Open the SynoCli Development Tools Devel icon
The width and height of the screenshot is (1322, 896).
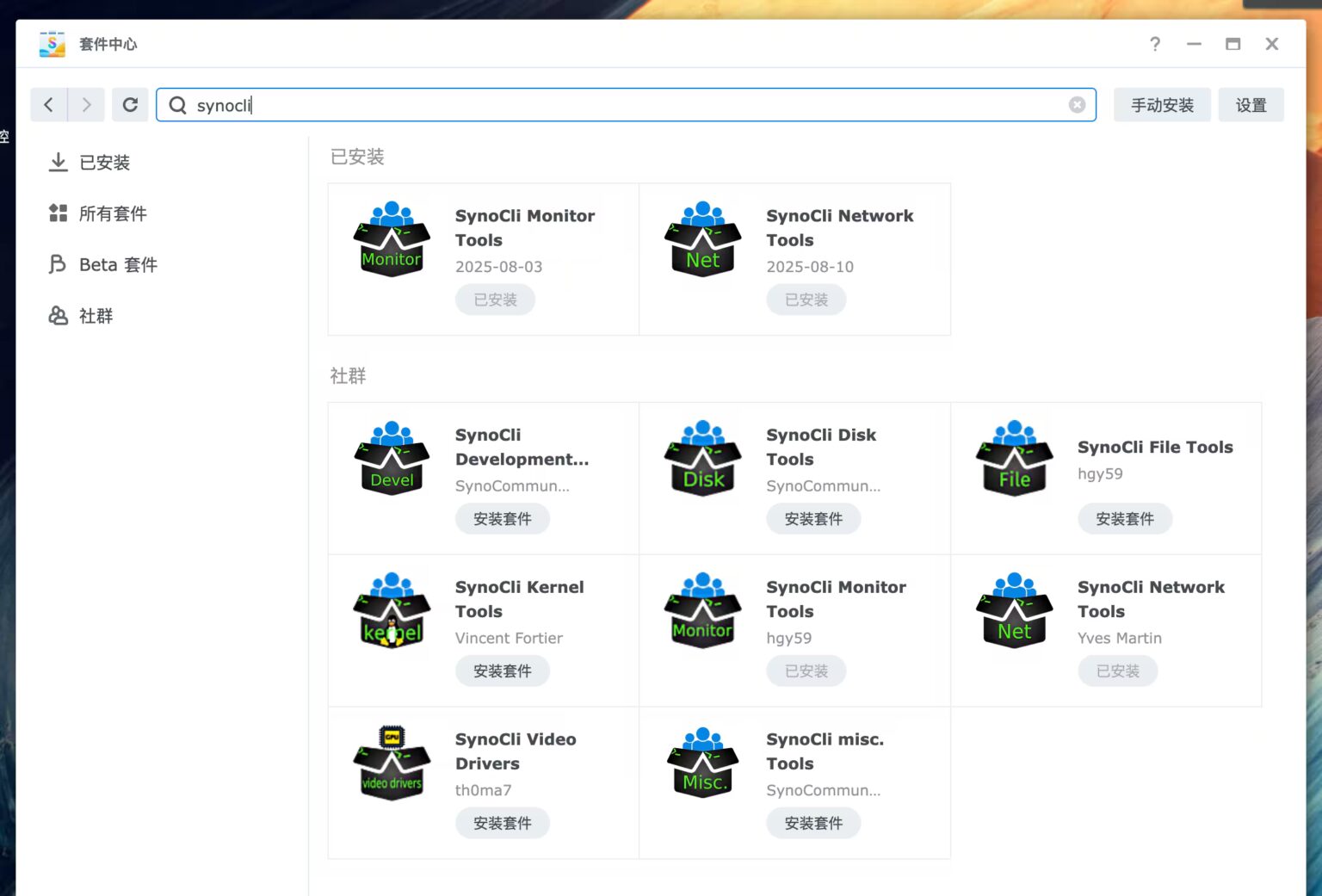[x=392, y=458]
